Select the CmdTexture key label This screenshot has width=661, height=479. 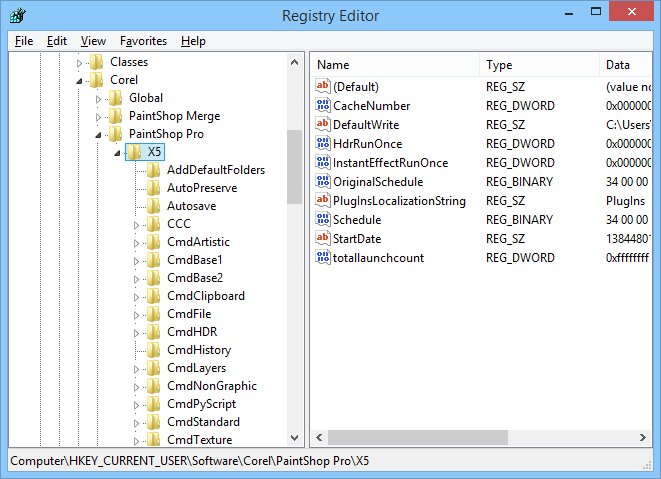click(199, 440)
